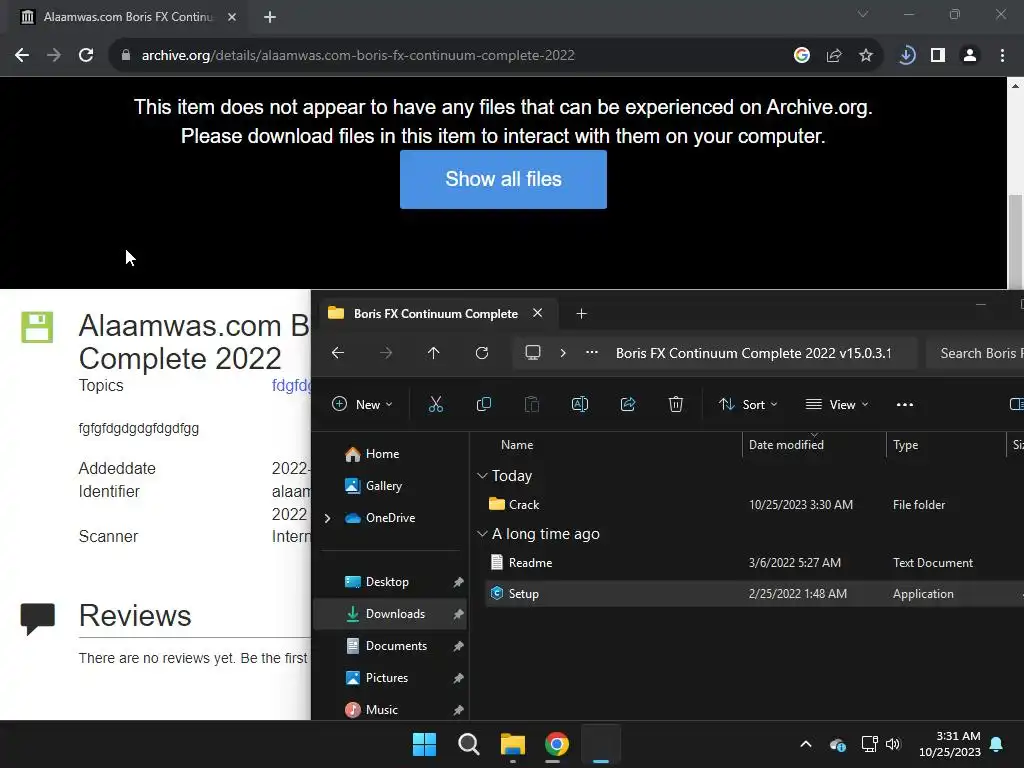Viewport: 1024px width, 768px height.
Task: Click the Chrome address bar URL
Action: (358, 56)
